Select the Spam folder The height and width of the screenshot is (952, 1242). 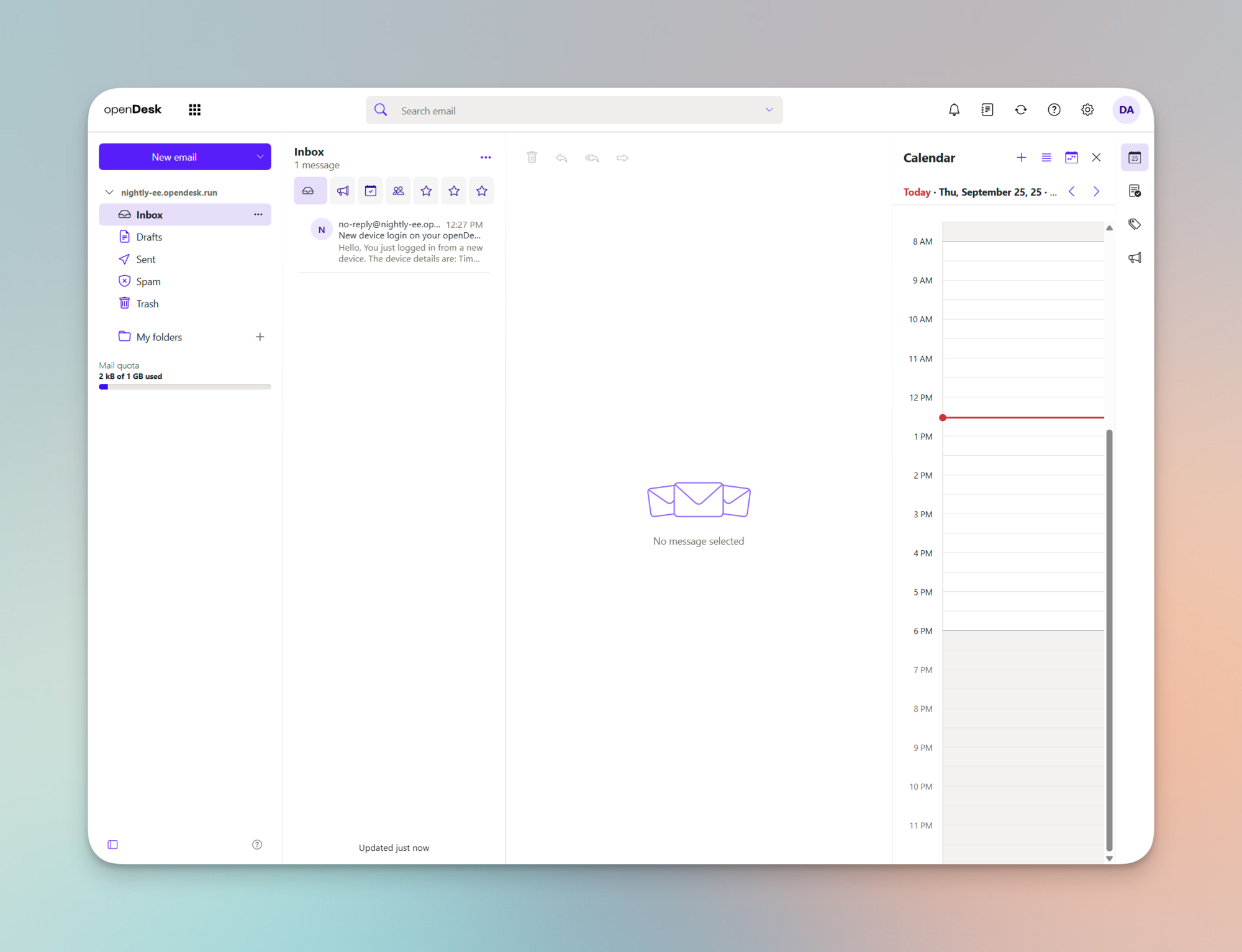click(148, 281)
